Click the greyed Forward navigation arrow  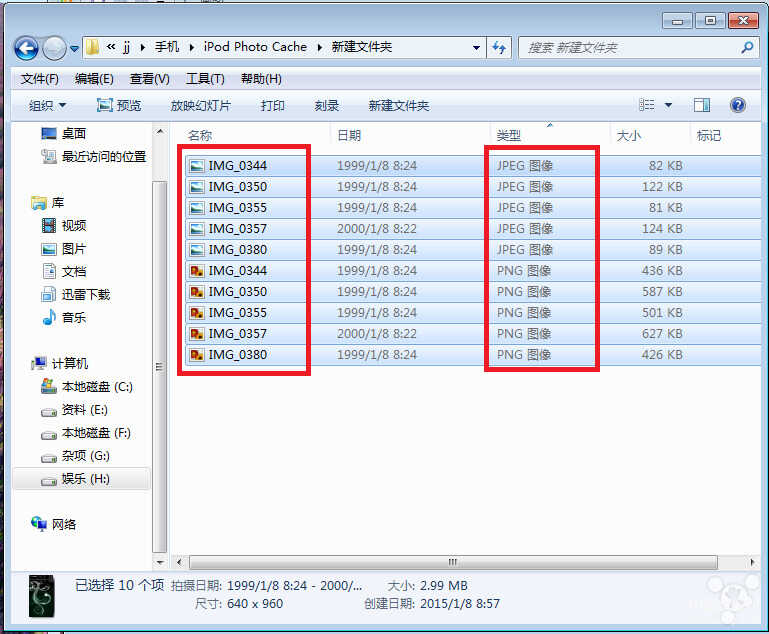coord(54,48)
